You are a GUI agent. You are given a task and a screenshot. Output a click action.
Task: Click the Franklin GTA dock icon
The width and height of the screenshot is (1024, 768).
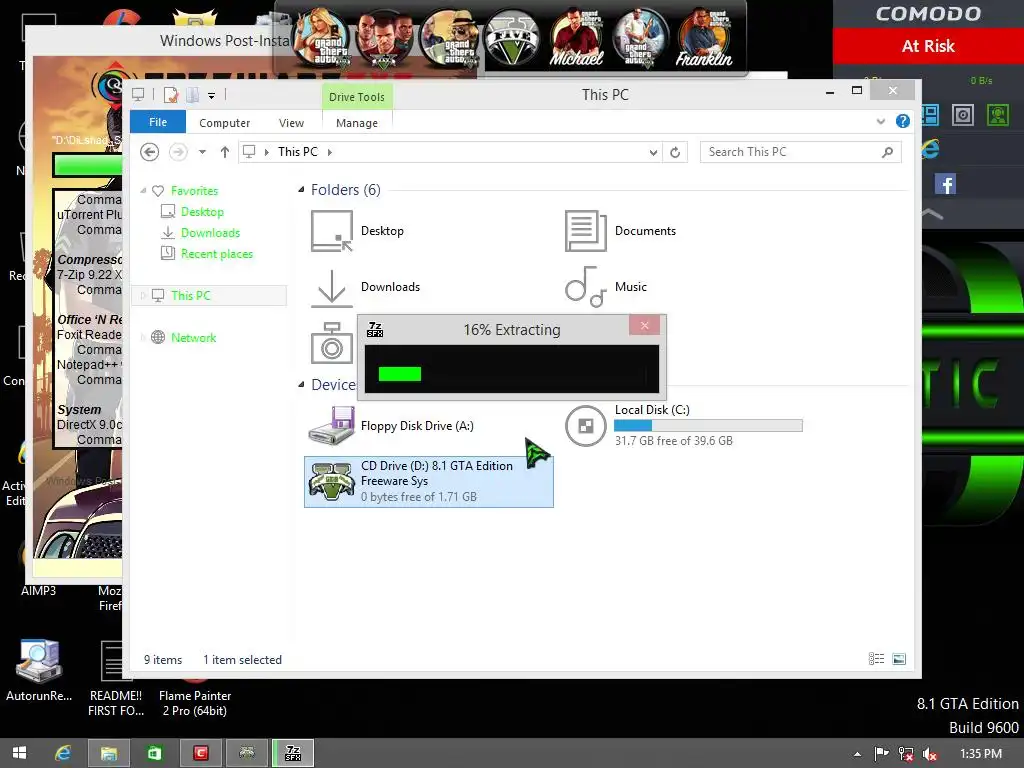(x=703, y=39)
